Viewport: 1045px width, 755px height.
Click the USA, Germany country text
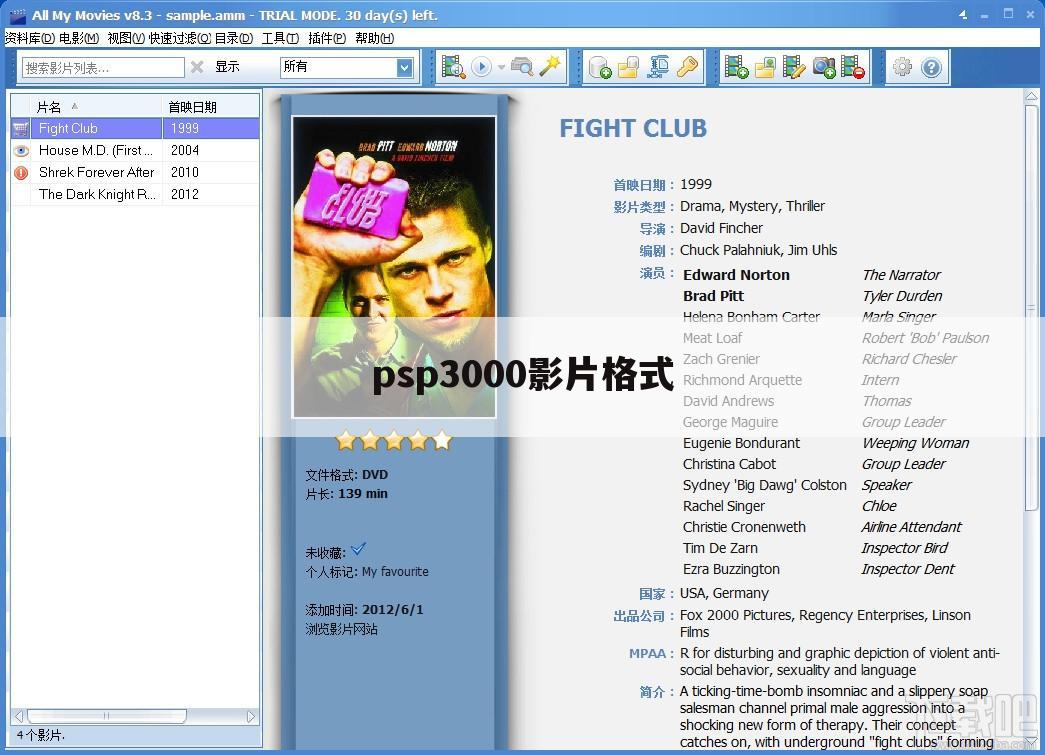point(724,592)
